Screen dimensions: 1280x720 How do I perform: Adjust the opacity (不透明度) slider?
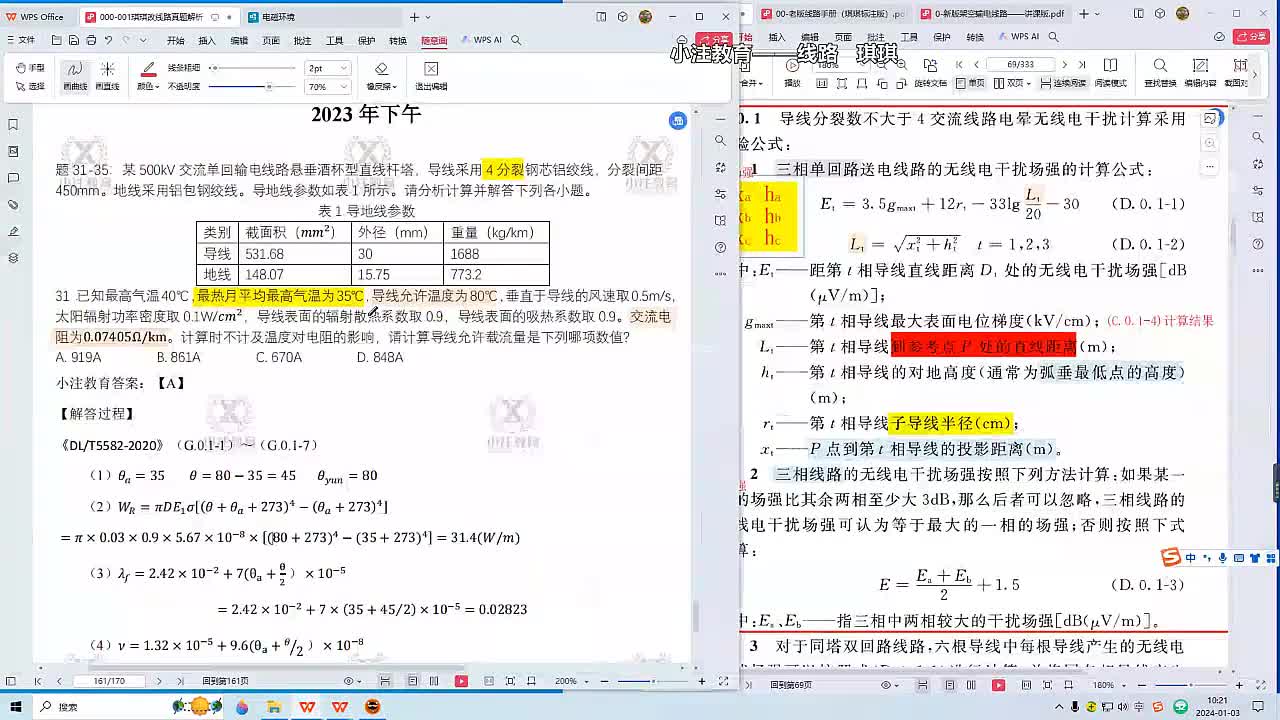click(268, 87)
